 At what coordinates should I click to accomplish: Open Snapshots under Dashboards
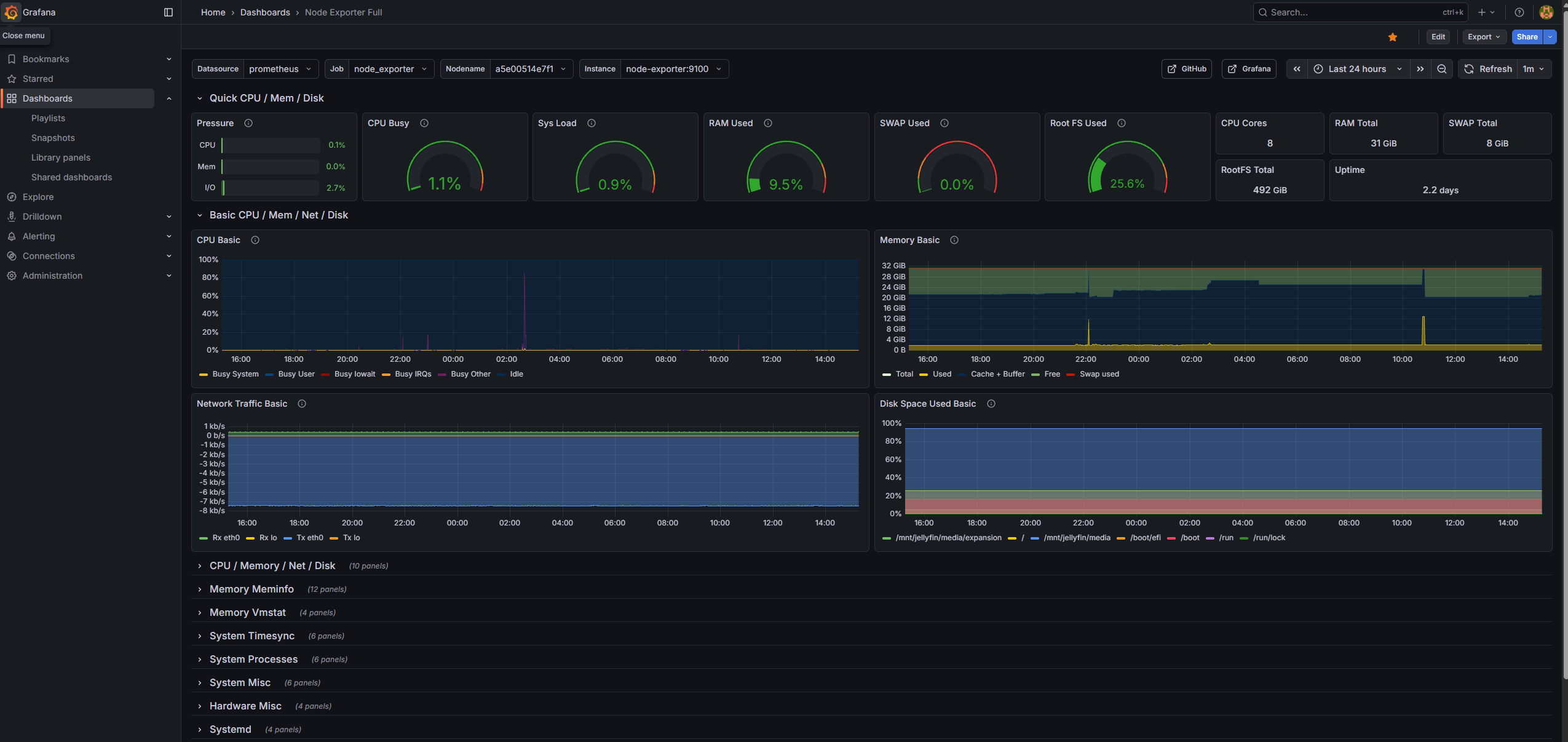coord(53,138)
